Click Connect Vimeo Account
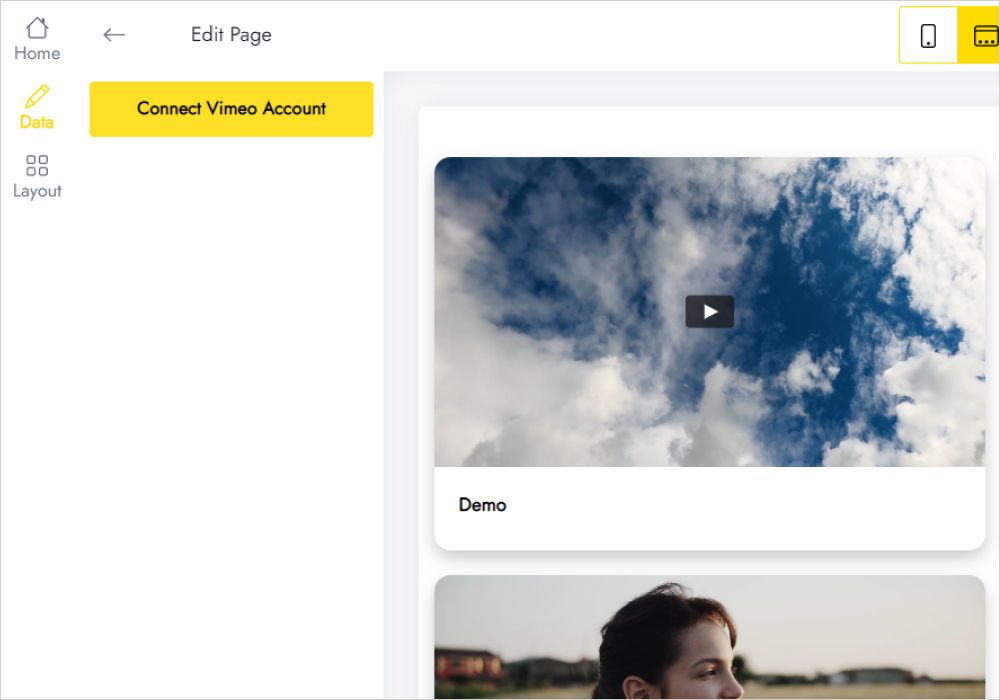1000x700 pixels. pyautogui.click(x=231, y=109)
